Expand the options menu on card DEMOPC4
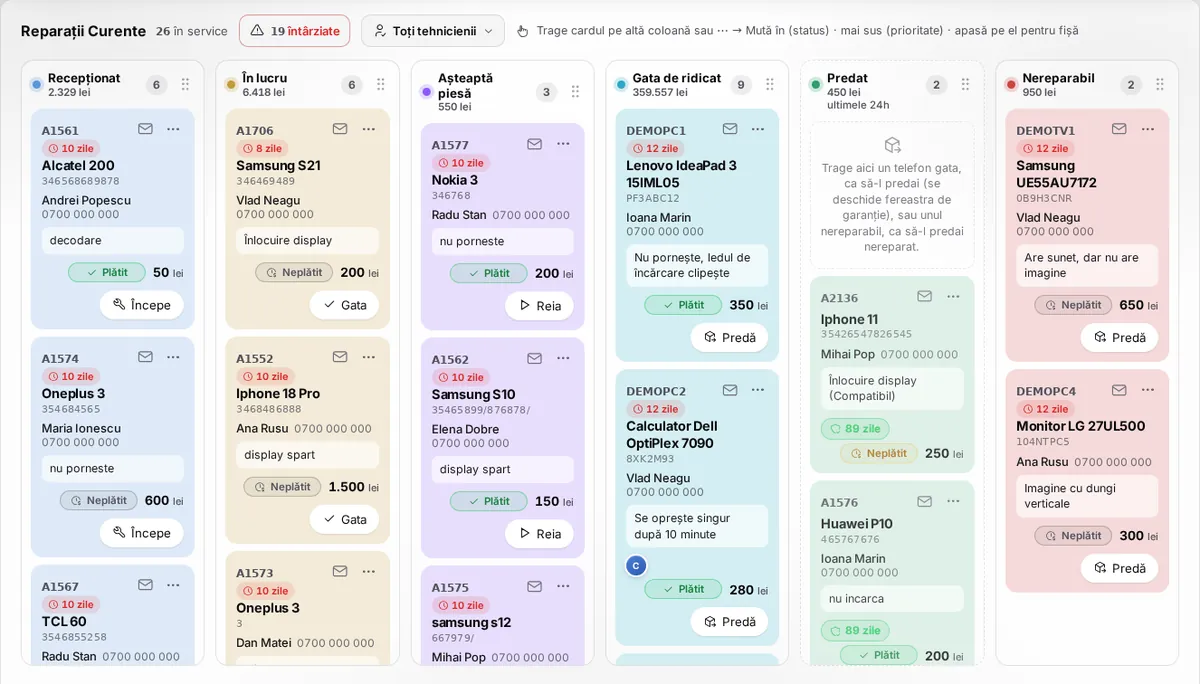 1148,390
